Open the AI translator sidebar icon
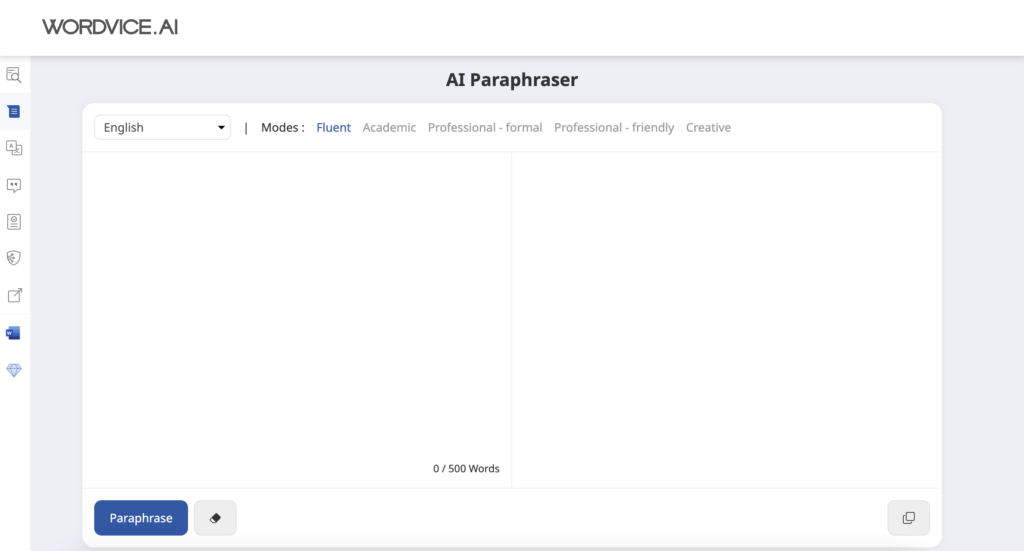The width and height of the screenshot is (1024, 551). (14, 148)
